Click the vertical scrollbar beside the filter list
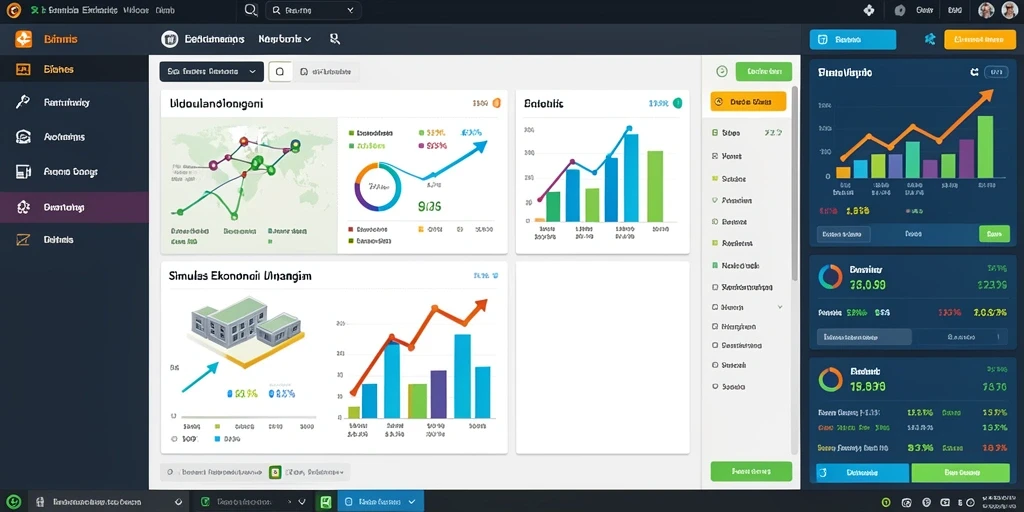This screenshot has height=512, width=1024. (795, 183)
